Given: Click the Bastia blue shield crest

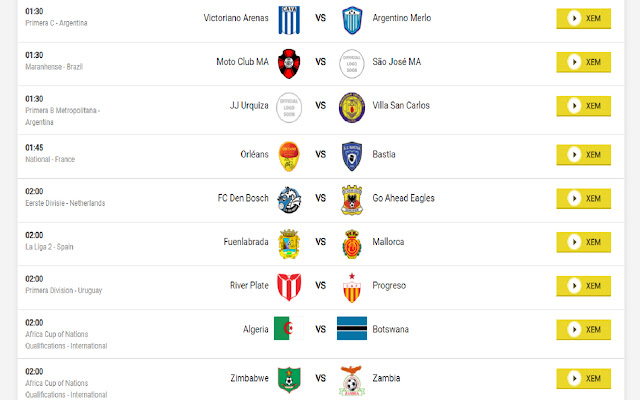Looking at the screenshot, I should 352,156.
